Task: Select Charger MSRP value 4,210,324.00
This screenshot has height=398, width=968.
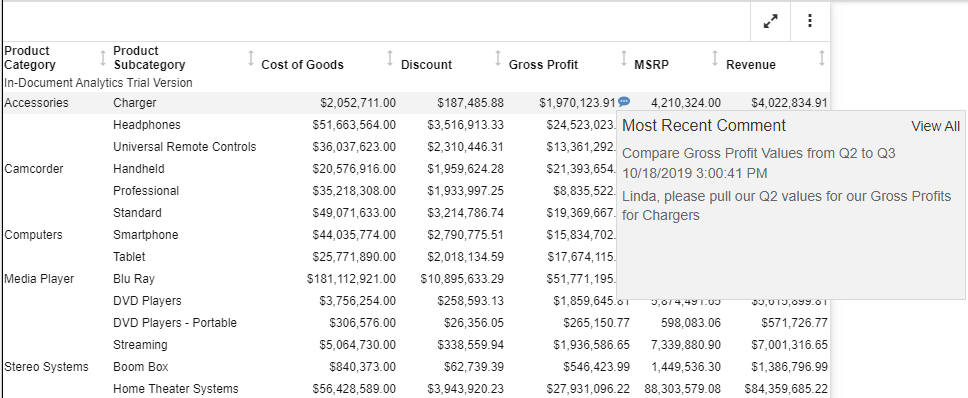Action: coord(685,103)
